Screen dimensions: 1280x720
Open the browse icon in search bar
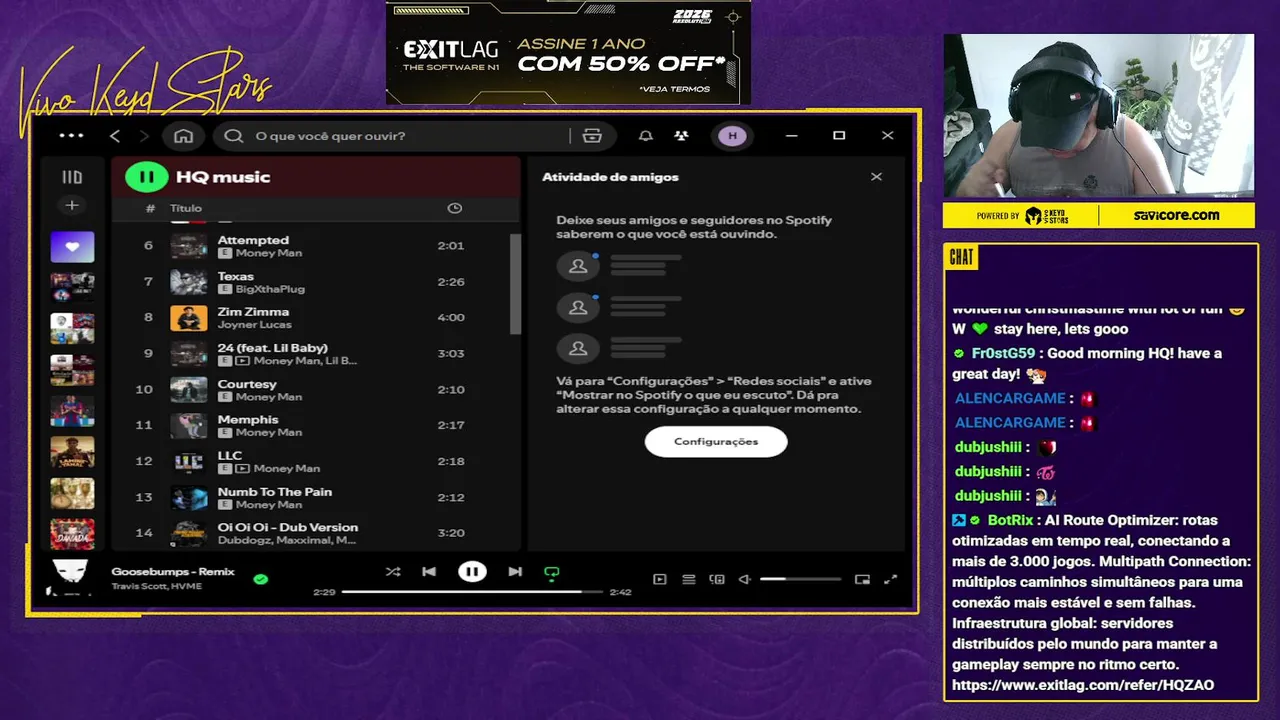pos(592,136)
